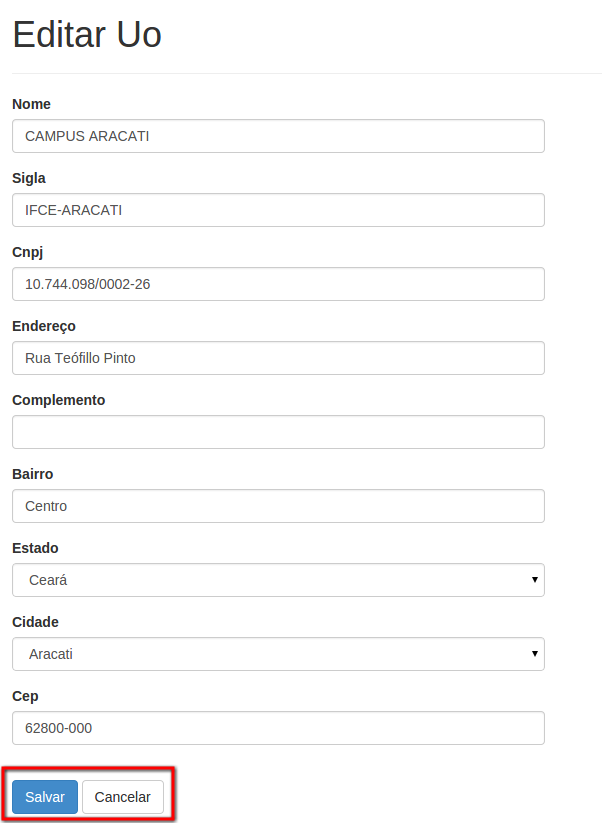Expand the Cidade dropdown showing Aracati
This screenshot has height=823, width=602.
point(278,653)
